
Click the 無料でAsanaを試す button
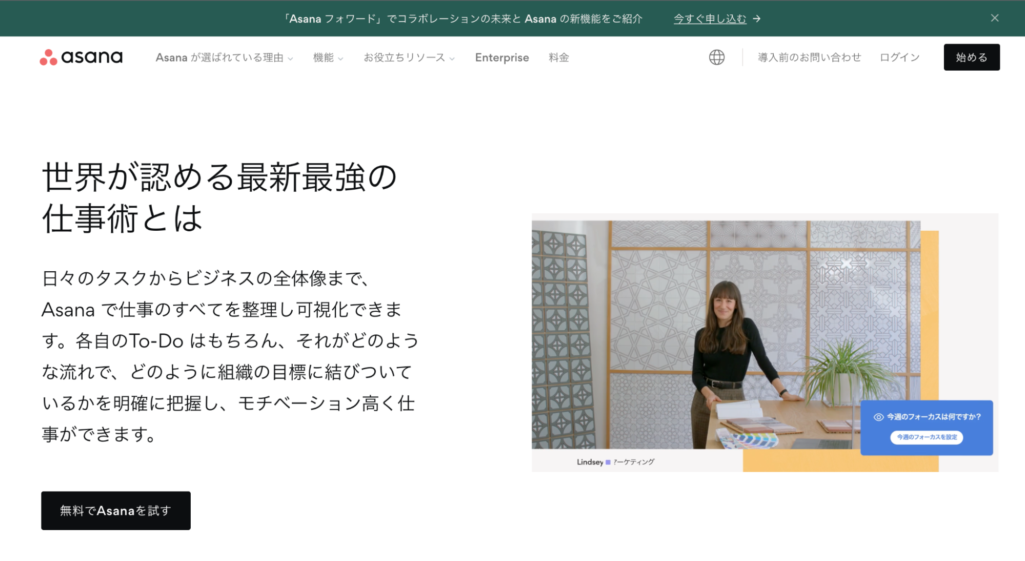pyautogui.click(x=116, y=510)
